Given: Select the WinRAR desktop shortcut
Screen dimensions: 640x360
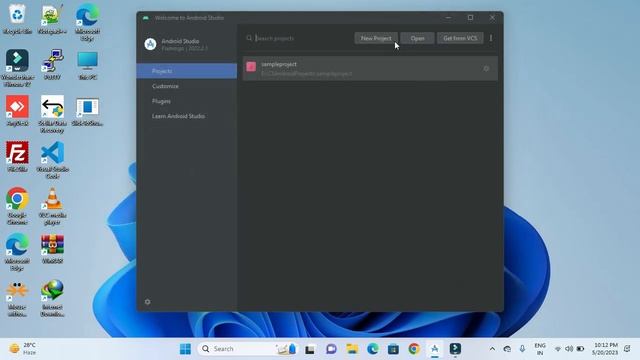Looking at the screenshot, I should 52,249.
